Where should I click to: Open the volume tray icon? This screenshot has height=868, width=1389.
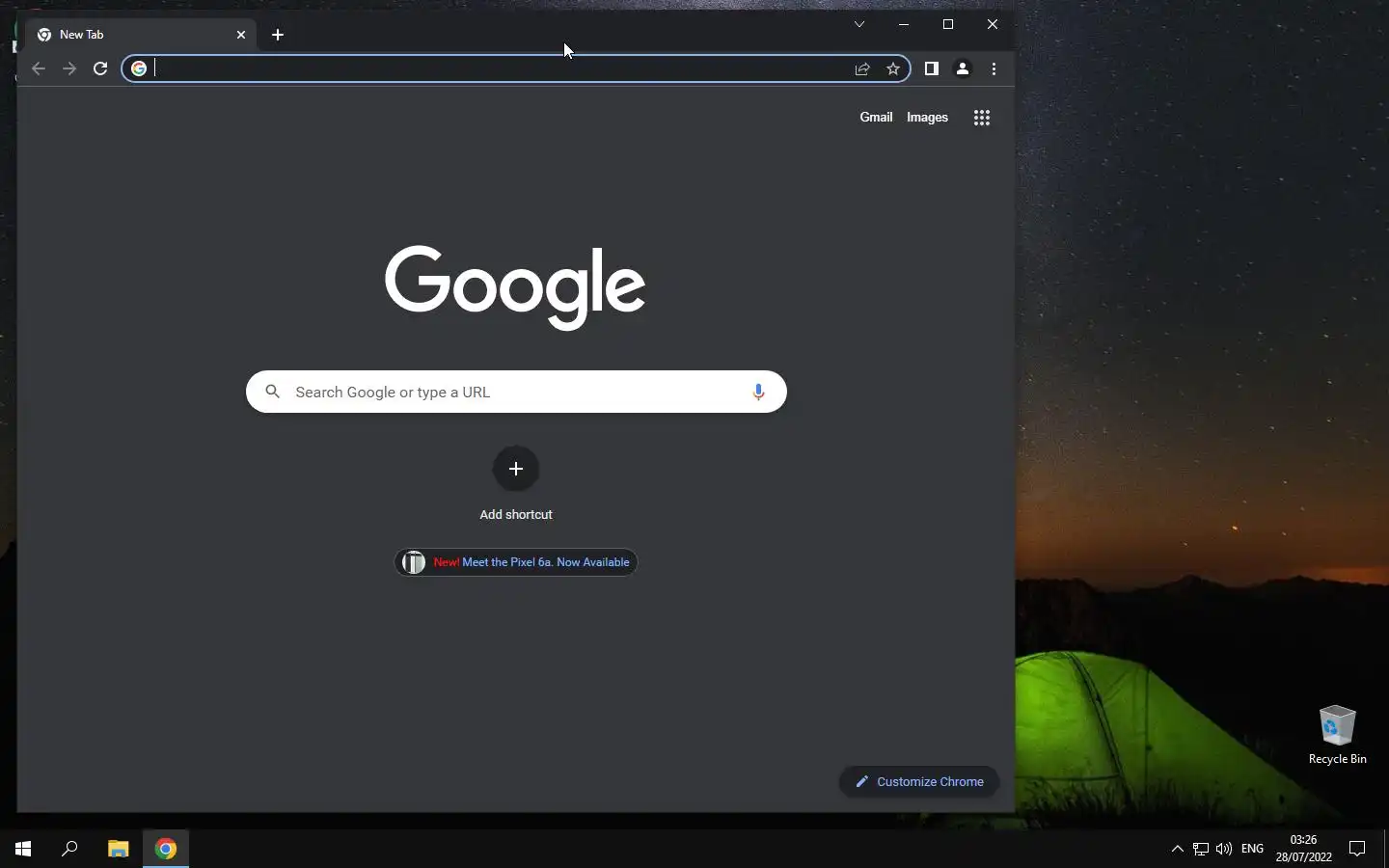(1224, 849)
